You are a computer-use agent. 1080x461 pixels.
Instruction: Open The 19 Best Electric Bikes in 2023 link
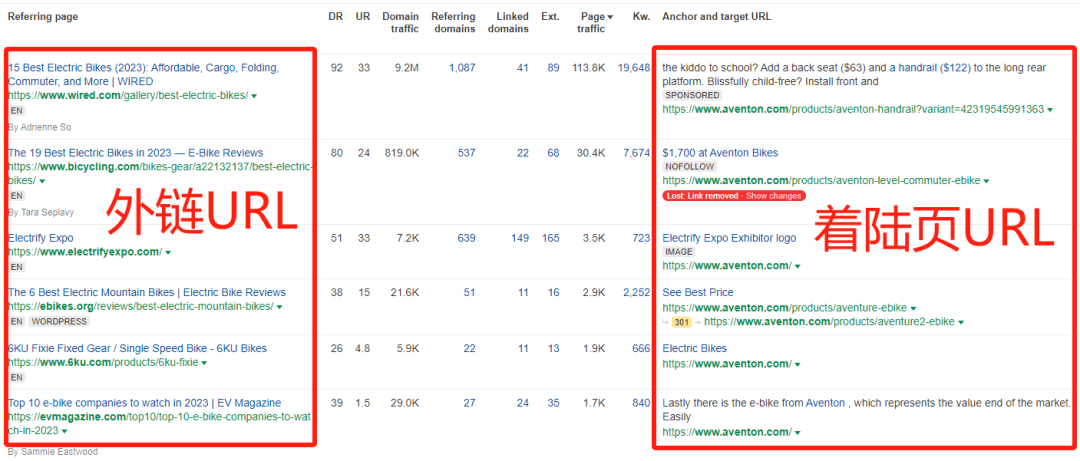[135, 153]
